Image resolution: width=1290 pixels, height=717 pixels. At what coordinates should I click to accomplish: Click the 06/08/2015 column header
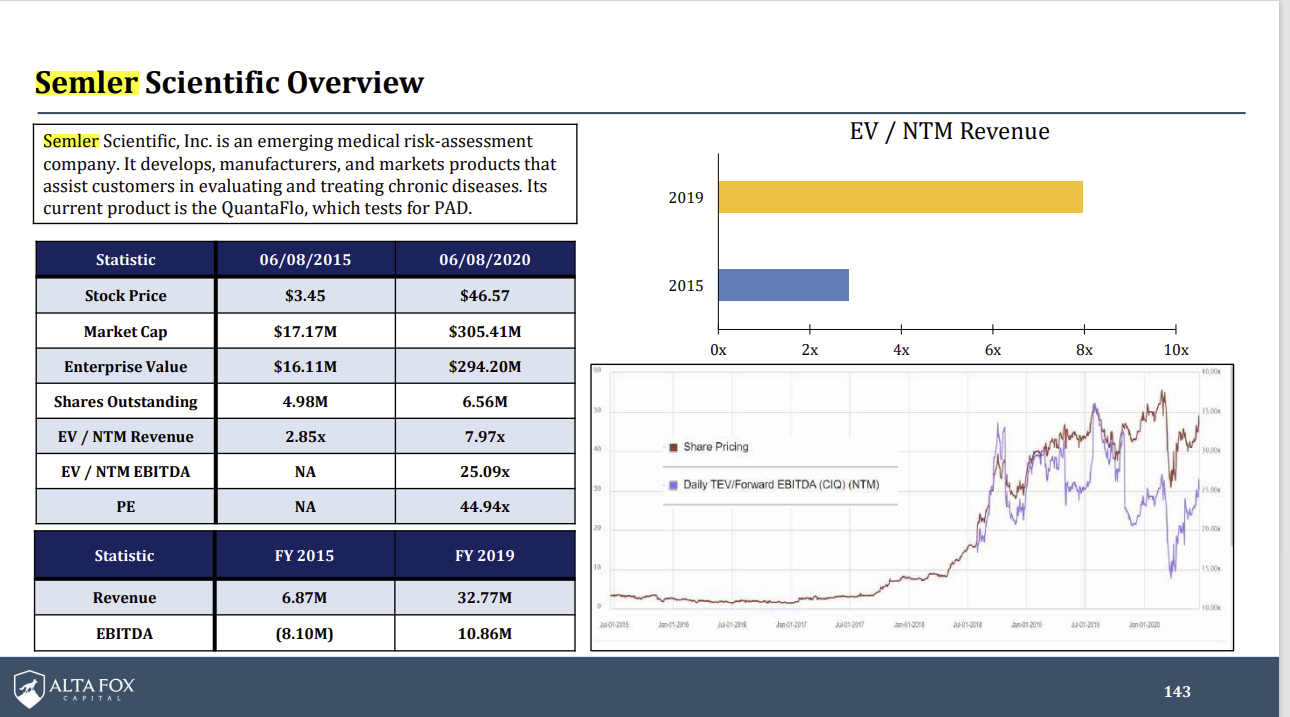tap(305, 259)
